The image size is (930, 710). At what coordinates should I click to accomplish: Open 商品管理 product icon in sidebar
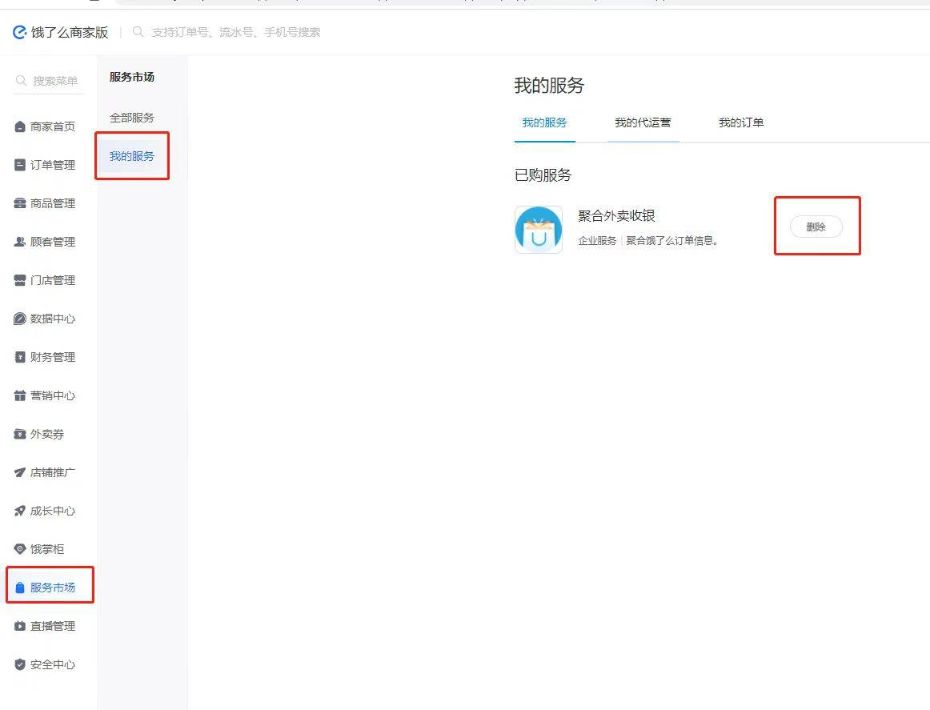[20, 203]
